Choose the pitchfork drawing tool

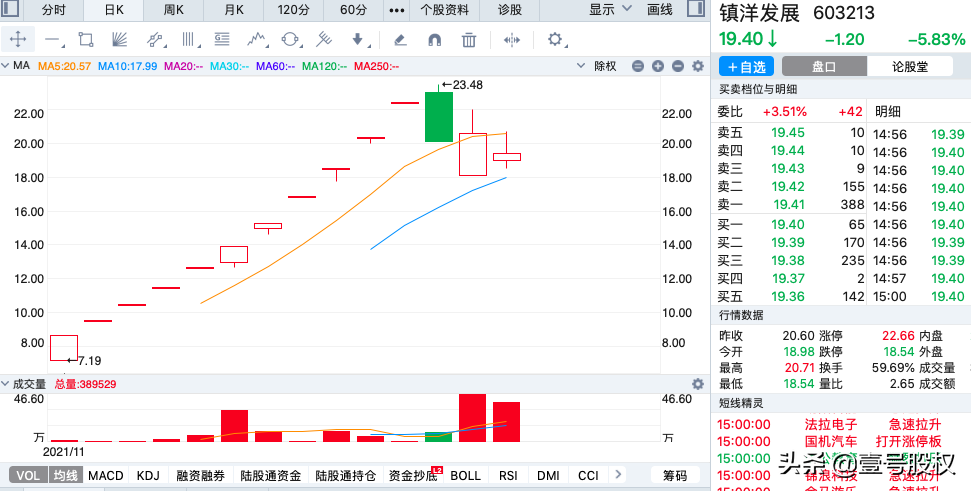click(x=323, y=40)
